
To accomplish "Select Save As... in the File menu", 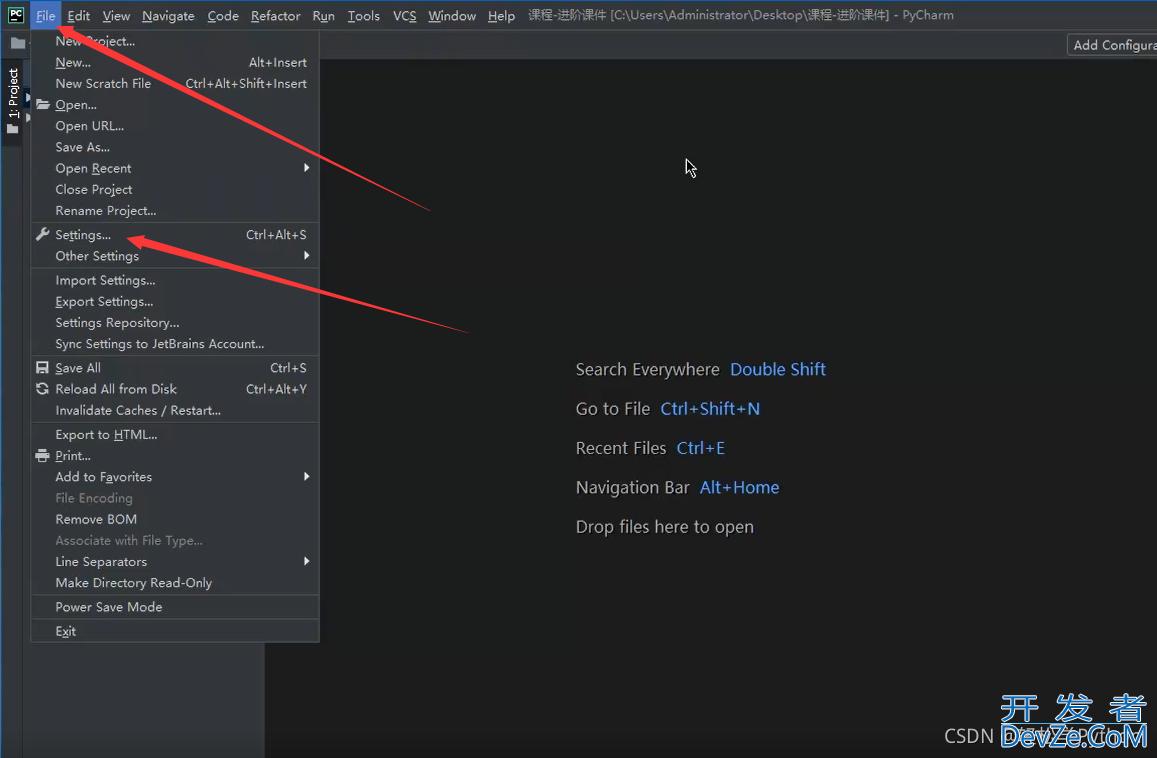I will (x=175, y=148).
